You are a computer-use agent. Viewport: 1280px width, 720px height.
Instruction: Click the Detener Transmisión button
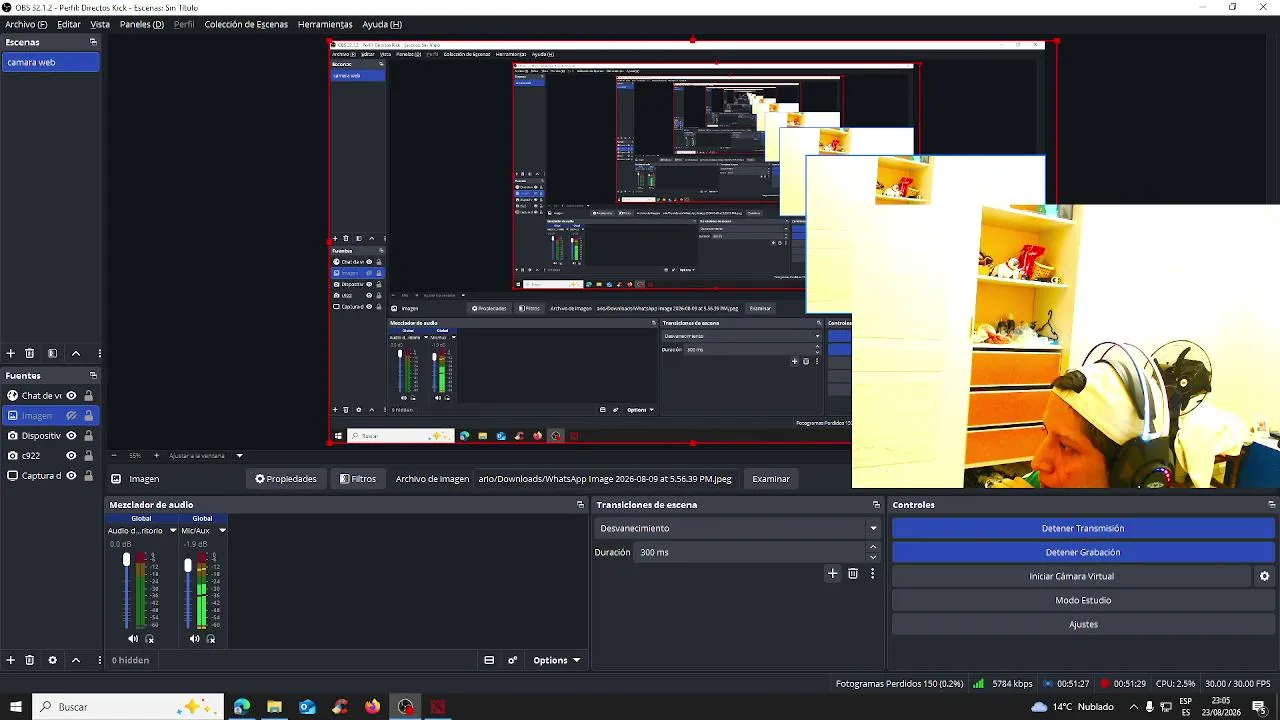1083,528
